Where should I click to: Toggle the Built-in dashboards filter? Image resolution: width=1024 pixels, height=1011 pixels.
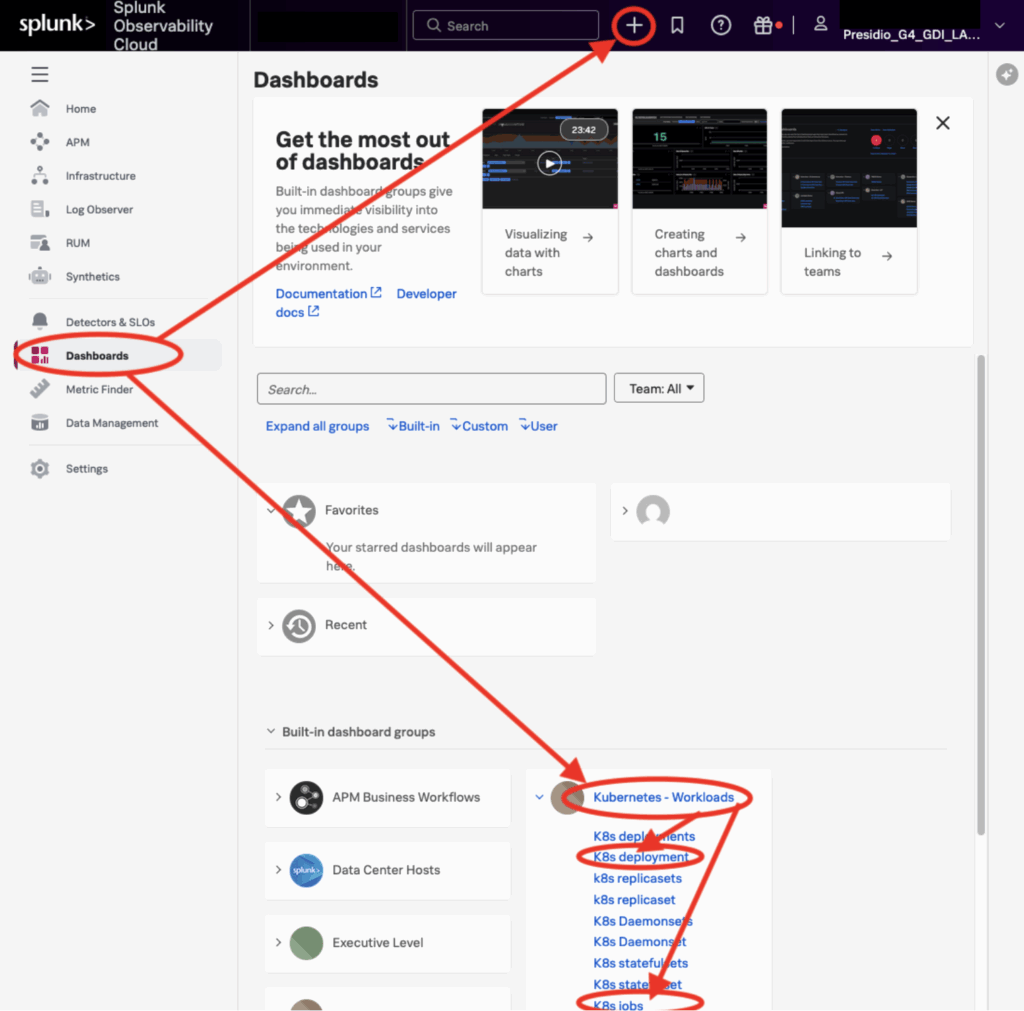pyautogui.click(x=412, y=425)
